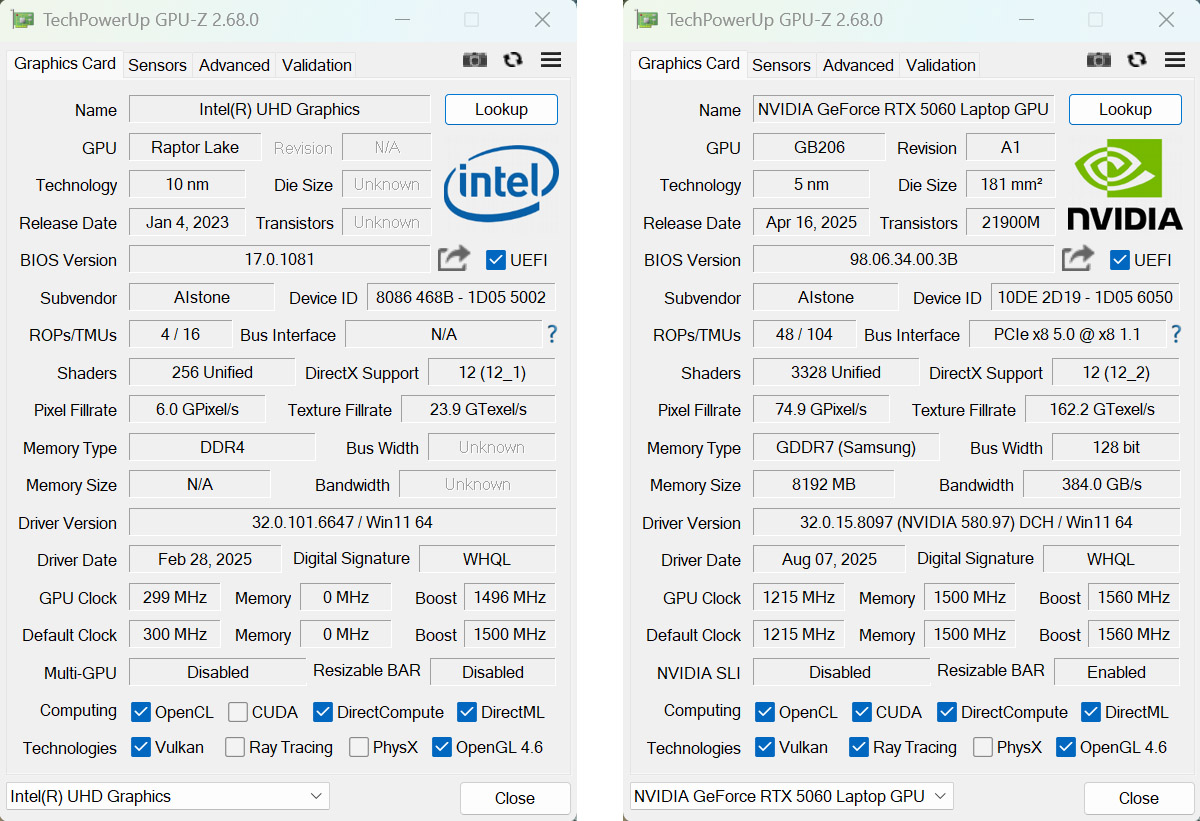This screenshot has height=821, width=1200.
Task: Open the NVIDIA GeForce RTX 5060 GPU dropdown
Action: coord(792,796)
